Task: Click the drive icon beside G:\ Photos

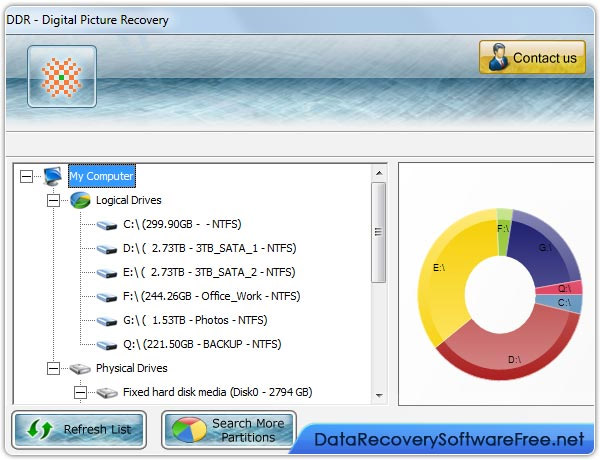Action: (x=107, y=321)
